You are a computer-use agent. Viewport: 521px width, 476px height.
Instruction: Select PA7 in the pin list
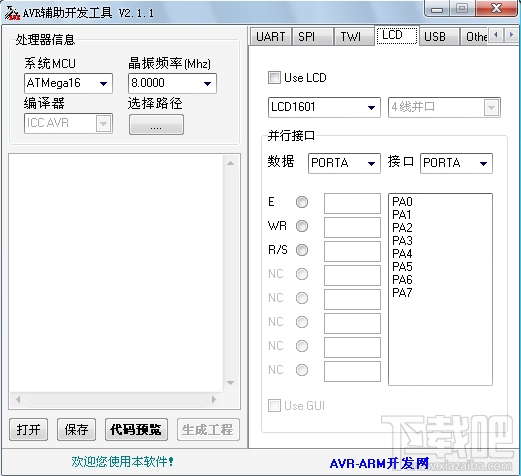[x=402, y=293]
